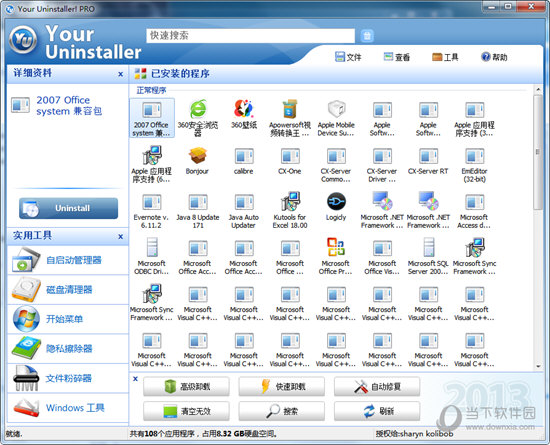Screen dimensions: 550x445
Task: Select the first Microsoft Sync Framework icon
Action: (475, 256)
